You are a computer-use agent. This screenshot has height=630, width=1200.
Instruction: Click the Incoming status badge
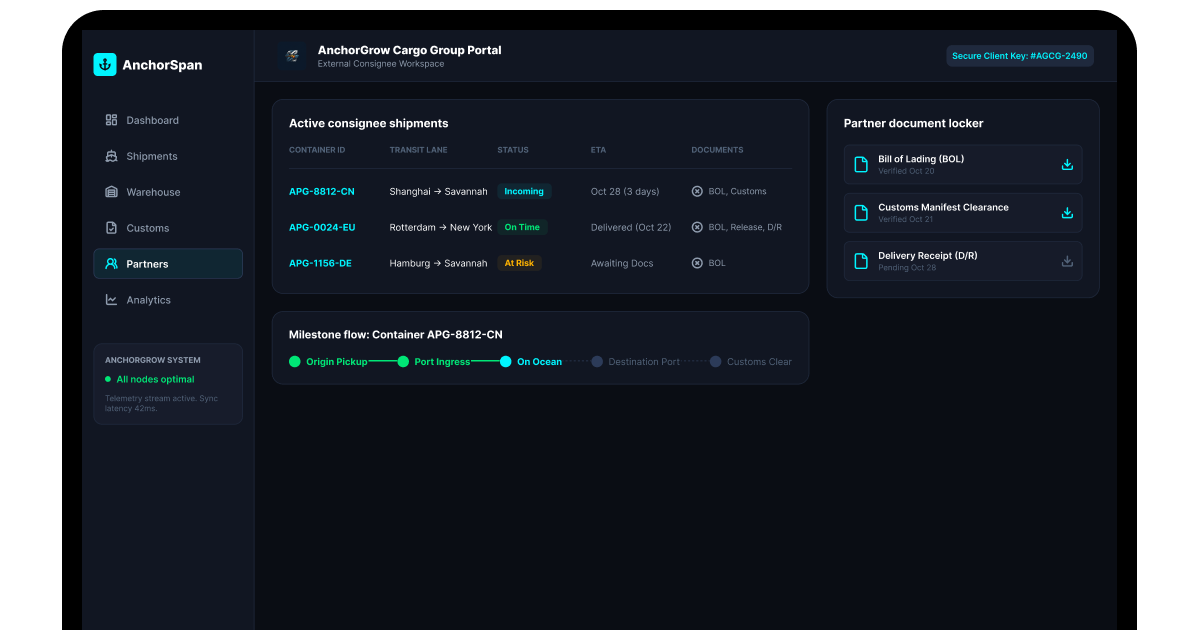524,191
